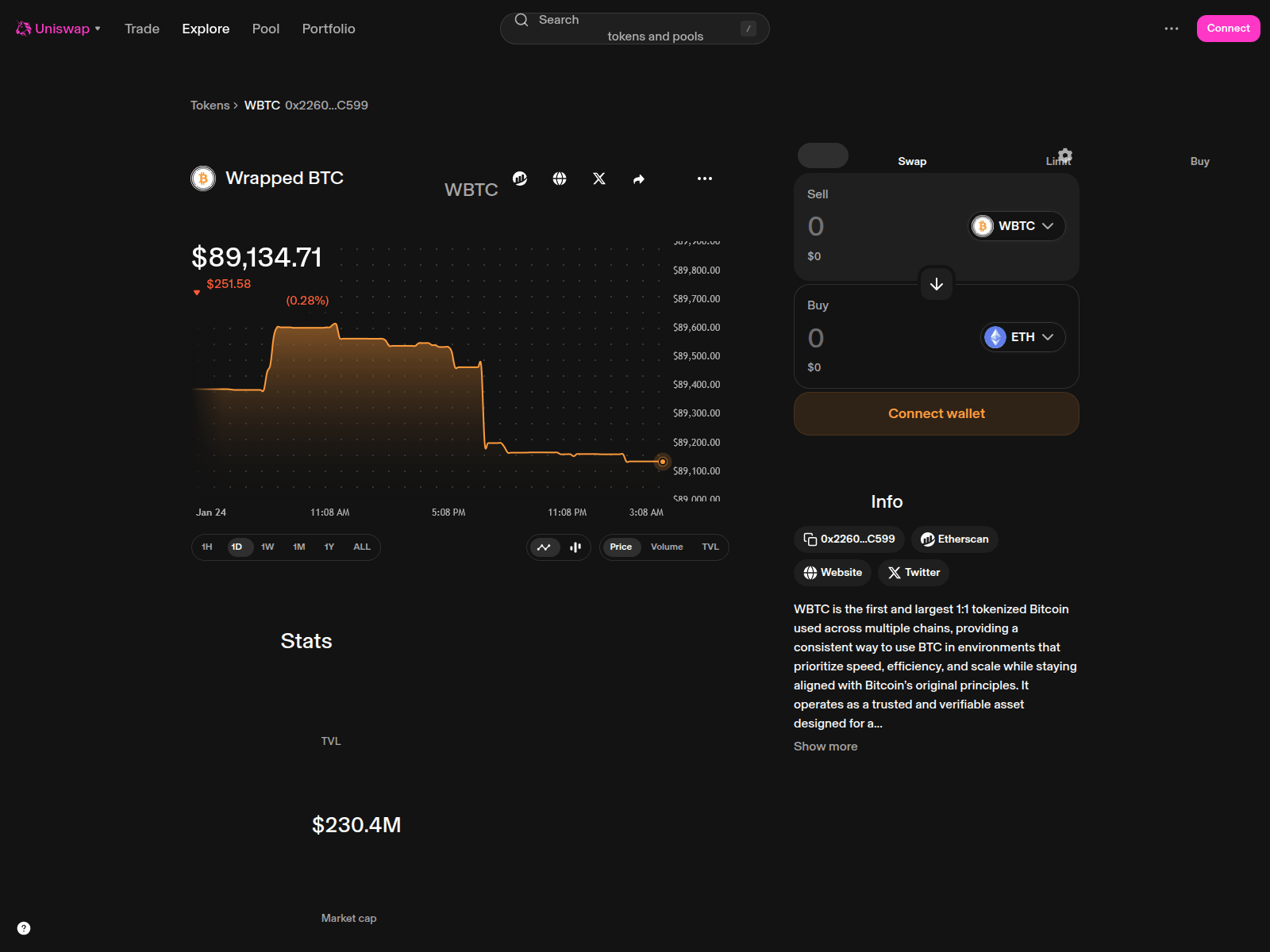Click the current price marker on chart
Screen dimensions: 1270x952
click(x=663, y=462)
